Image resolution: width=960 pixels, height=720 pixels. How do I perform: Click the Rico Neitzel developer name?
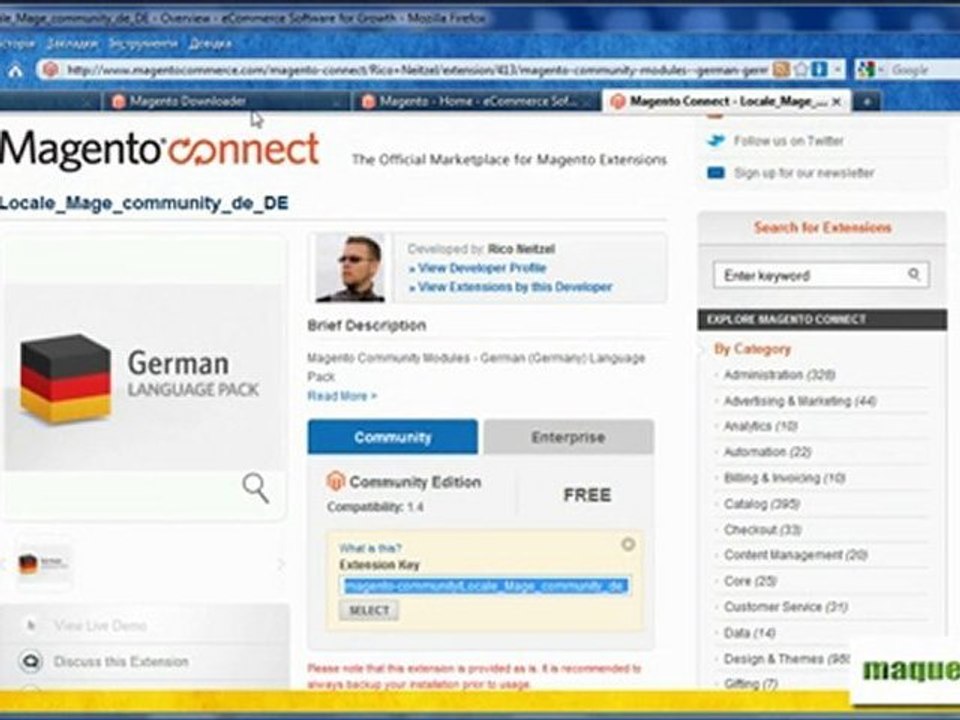(521, 249)
